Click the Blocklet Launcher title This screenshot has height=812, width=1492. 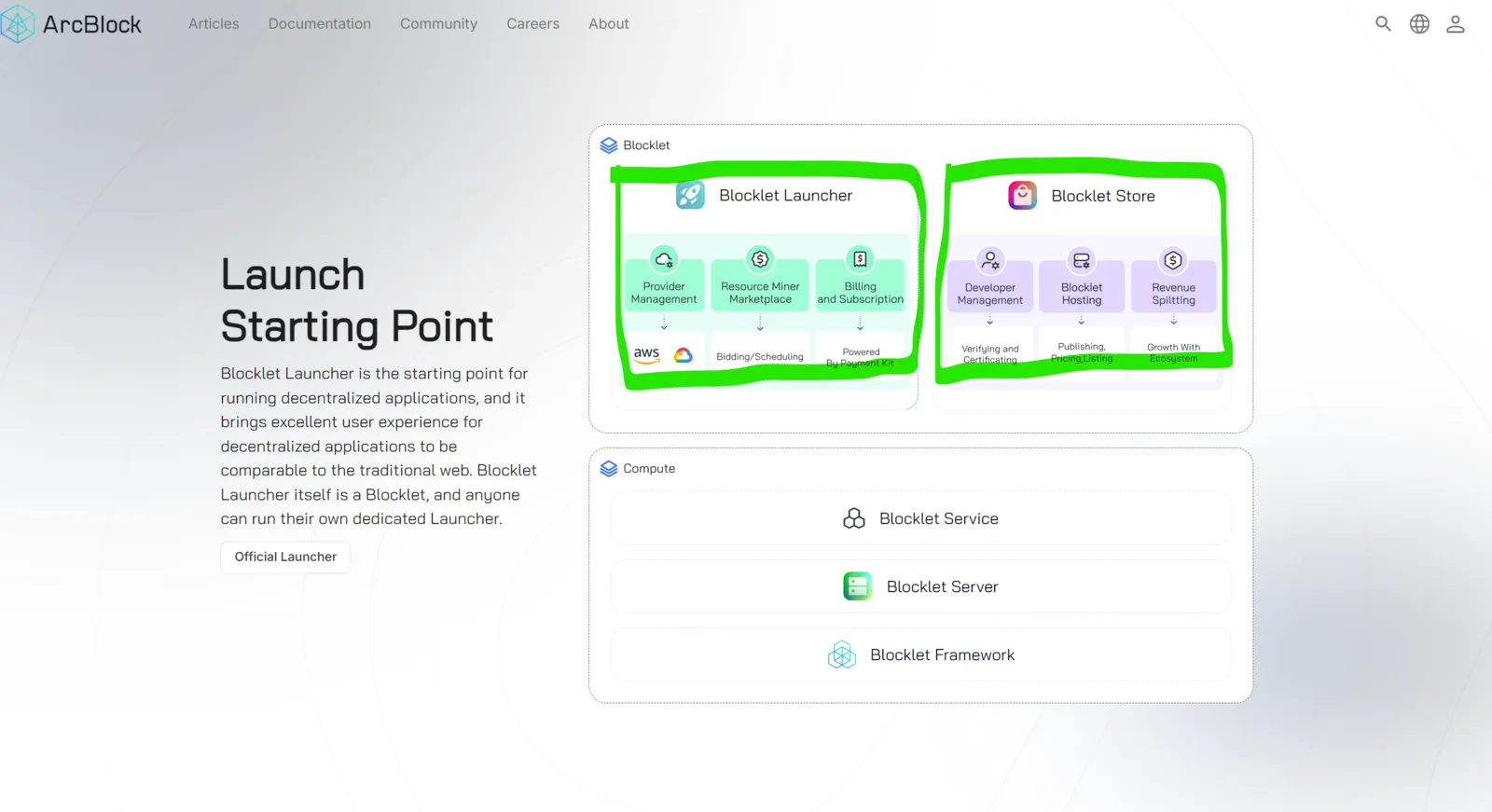point(786,196)
